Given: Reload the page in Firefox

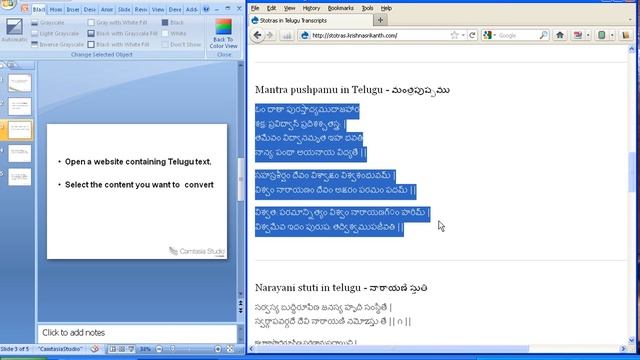Looking at the screenshot, I should (473, 36).
